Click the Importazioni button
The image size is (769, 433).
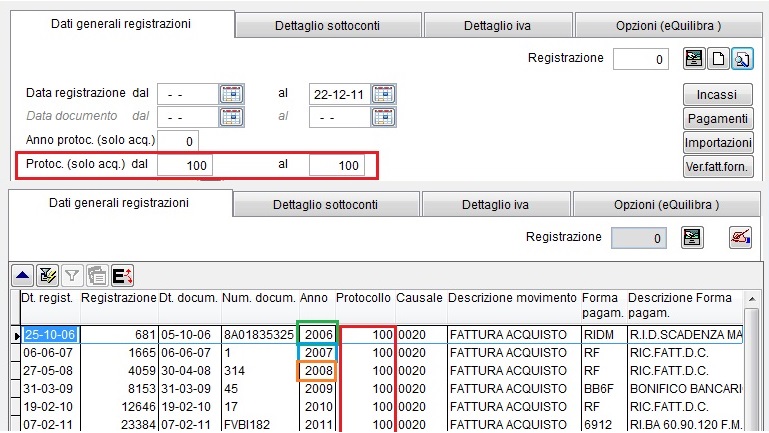pyautogui.click(x=718, y=142)
